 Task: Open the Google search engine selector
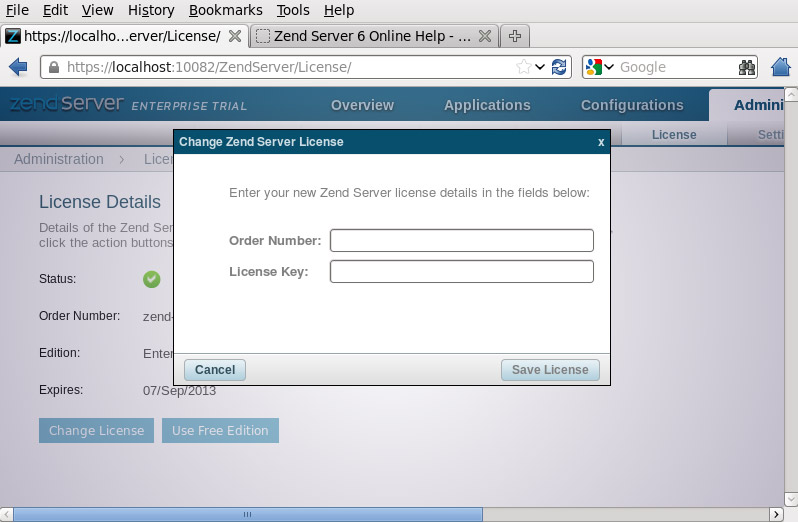click(x=600, y=67)
